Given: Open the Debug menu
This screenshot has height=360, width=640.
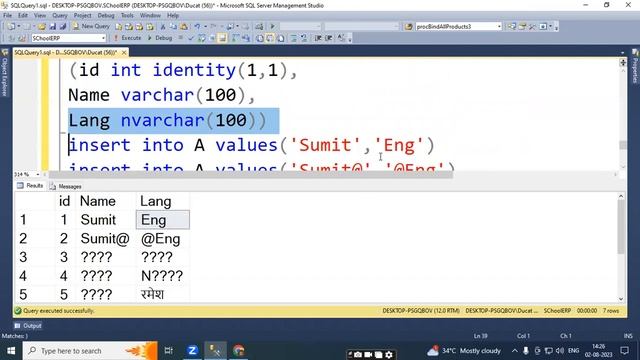Looking at the screenshot, I should (x=106, y=16).
